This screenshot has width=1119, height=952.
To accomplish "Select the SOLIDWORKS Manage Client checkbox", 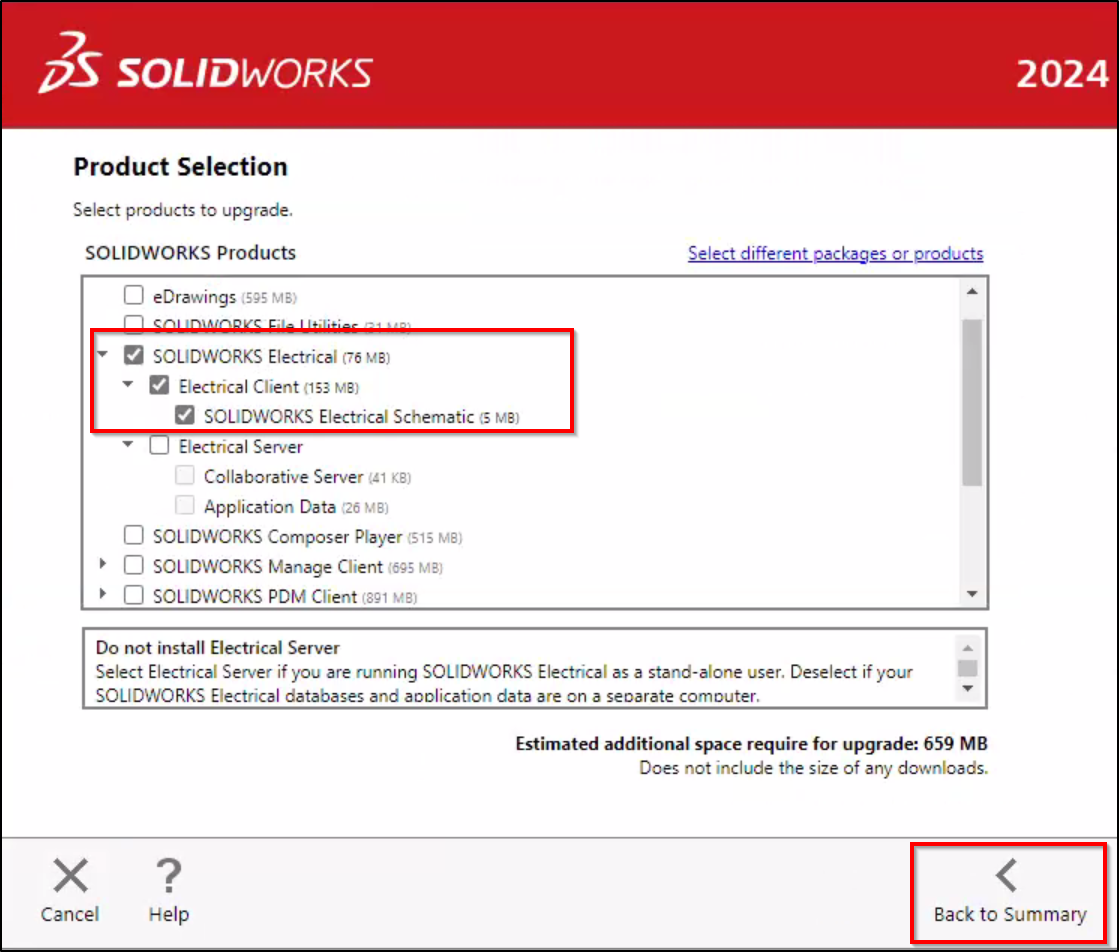I will [x=133, y=564].
